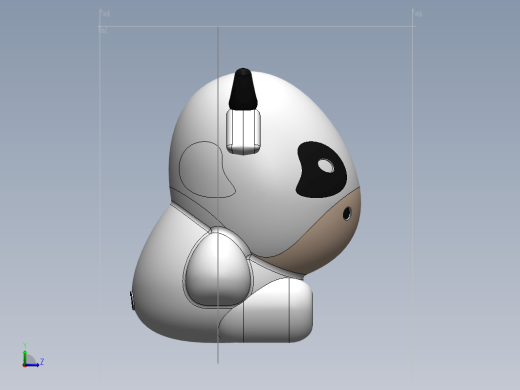Viewport: 520px width, 390px height.
Task: Click the XYZ coordinate triad indicator
Action: (x=33, y=356)
